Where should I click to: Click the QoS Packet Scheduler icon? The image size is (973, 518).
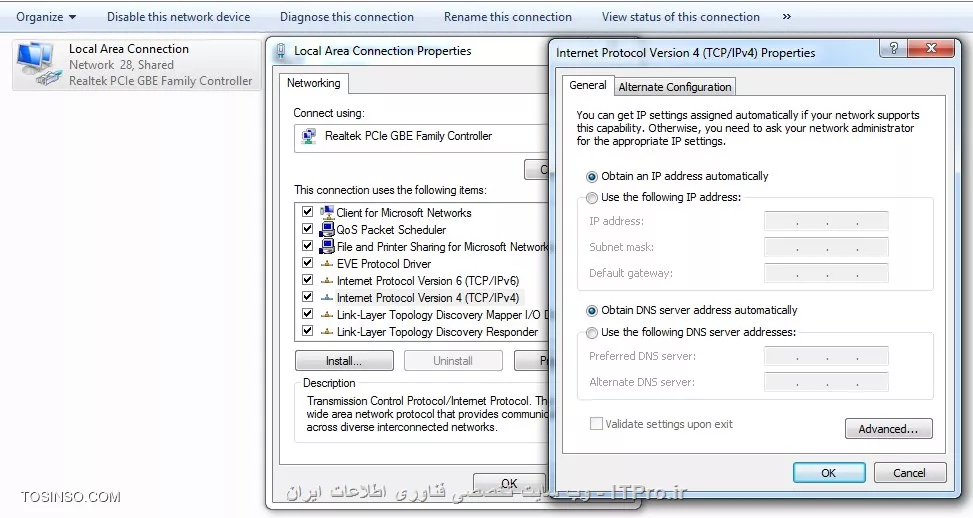328,230
